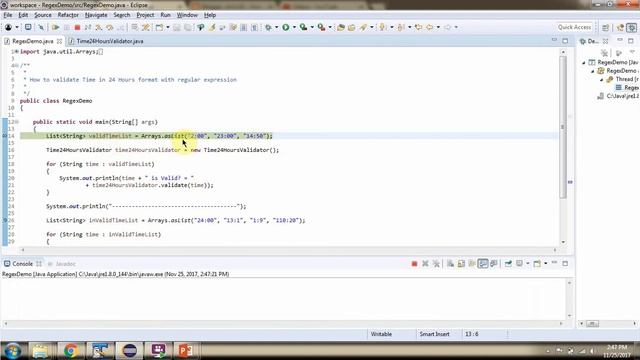Image resolution: width=640 pixels, height=360 pixels.
Task: Open PowerPoint from the Windows taskbar
Action: 186,351
